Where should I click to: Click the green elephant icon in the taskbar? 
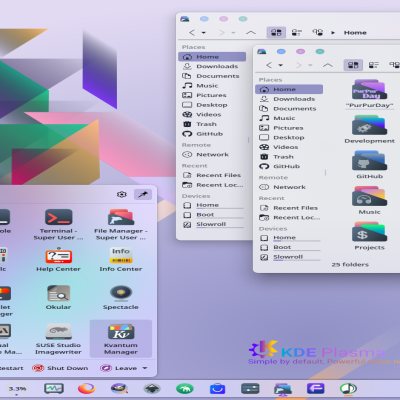pos(185,388)
